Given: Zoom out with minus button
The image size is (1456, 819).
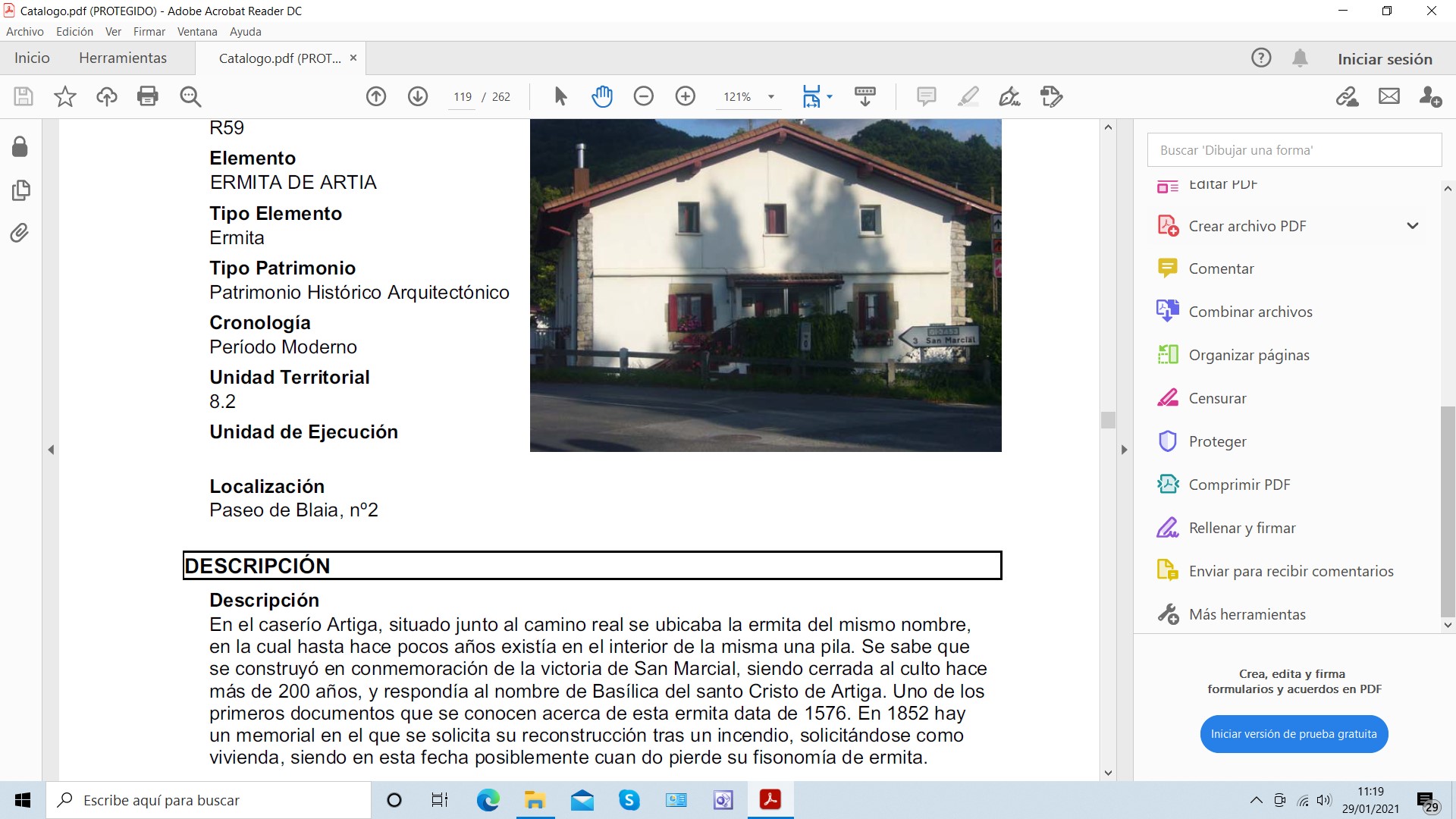Looking at the screenshot, I should point(644,96).
